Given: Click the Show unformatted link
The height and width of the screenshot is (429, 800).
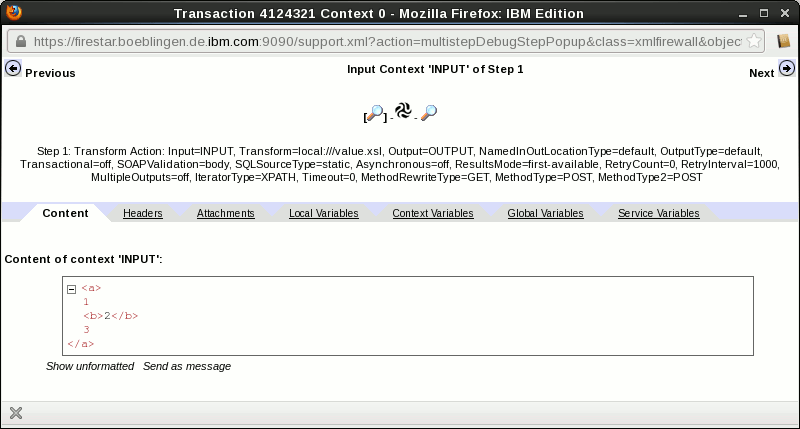Looking at the screenshot, I should click(x=90, y=366).
